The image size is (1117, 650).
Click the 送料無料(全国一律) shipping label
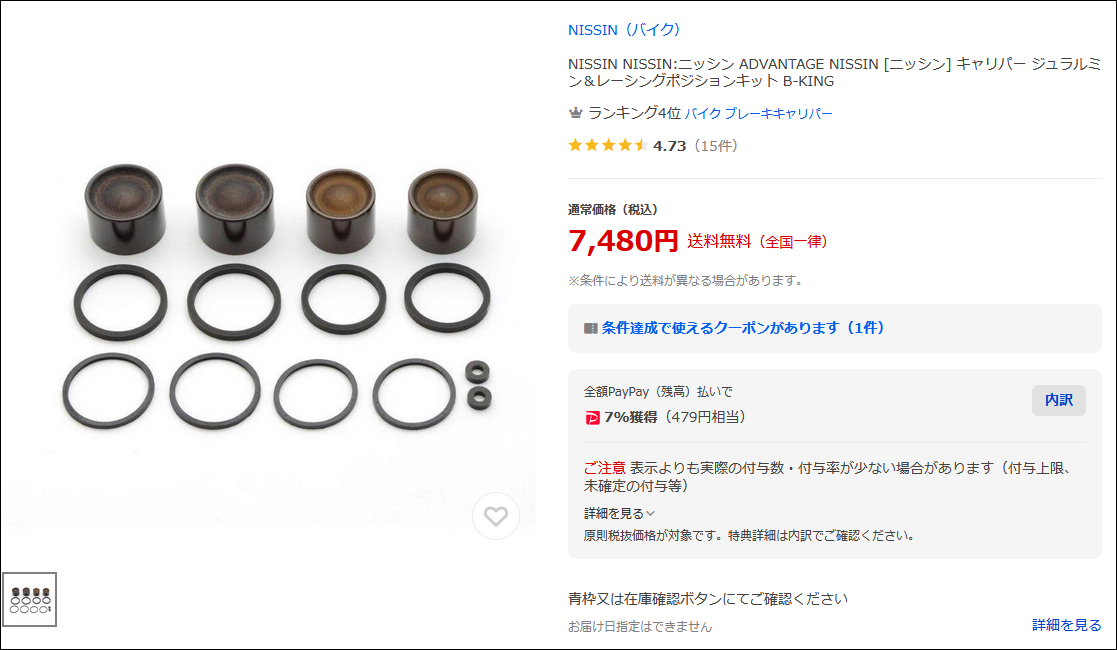[x=758, y=242]
